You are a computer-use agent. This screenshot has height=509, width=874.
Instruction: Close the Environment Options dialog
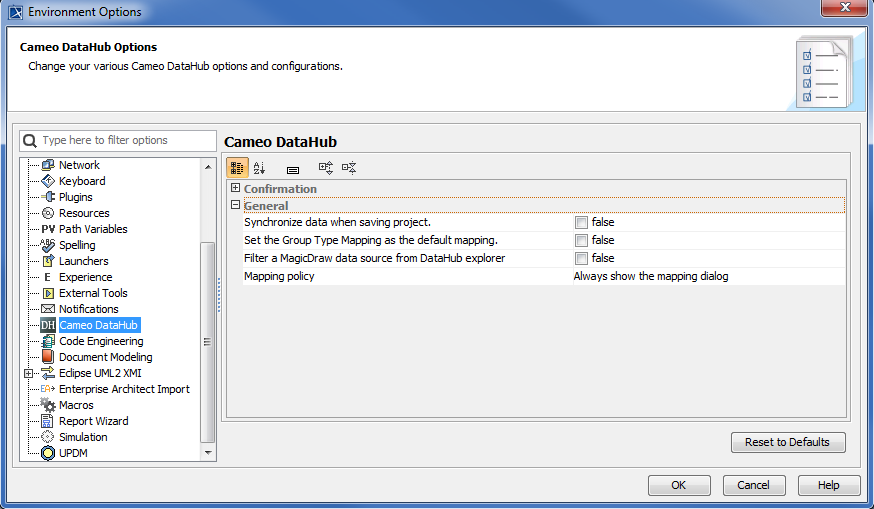844,7
